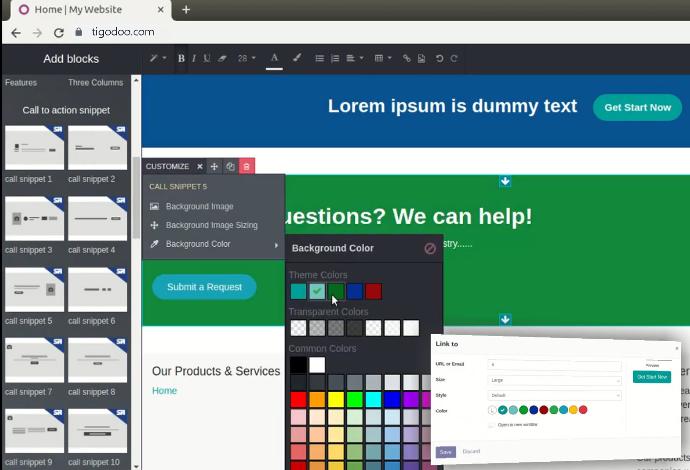Pick the dark red theme color swatch
Image resolution: width=690 pixels, height=470 pixels.
pos(373,291)
